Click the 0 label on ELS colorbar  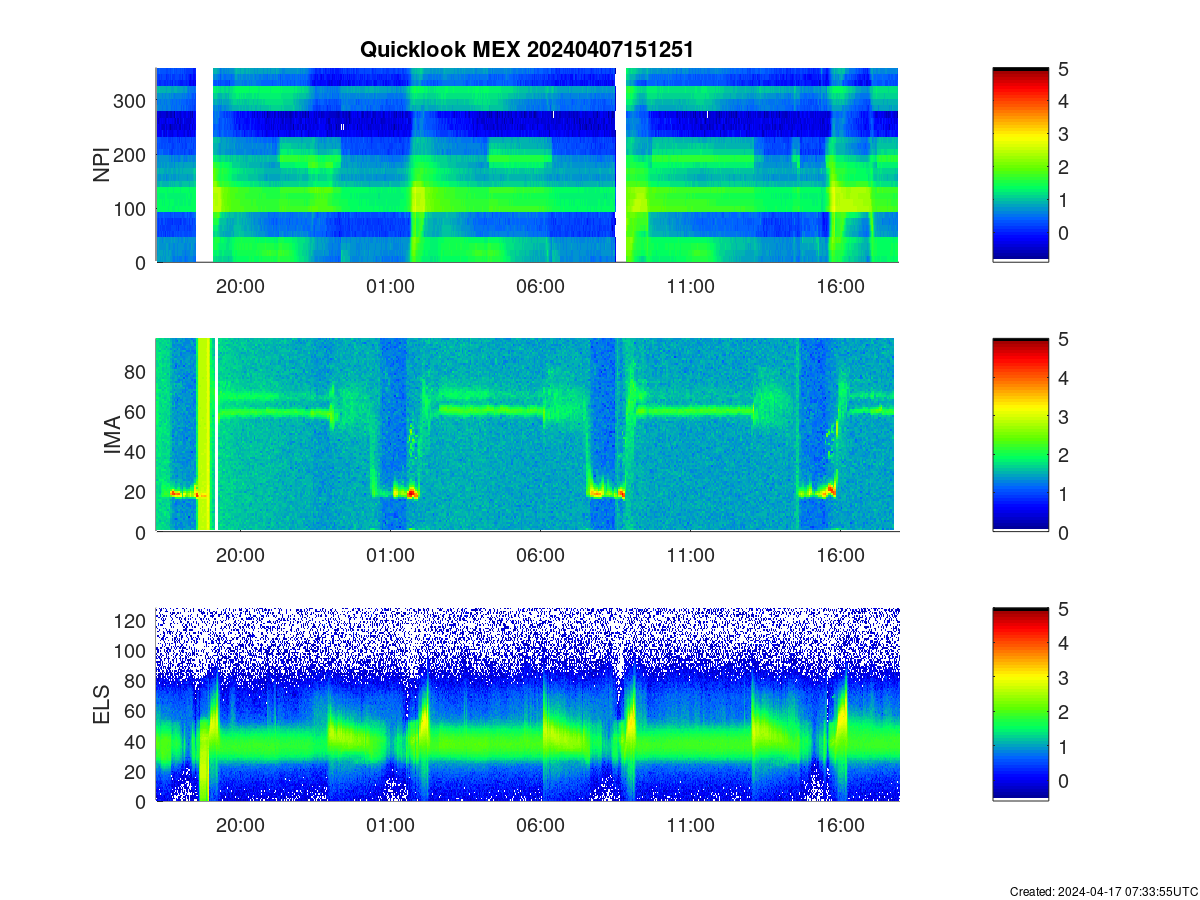click(1063, 780)
